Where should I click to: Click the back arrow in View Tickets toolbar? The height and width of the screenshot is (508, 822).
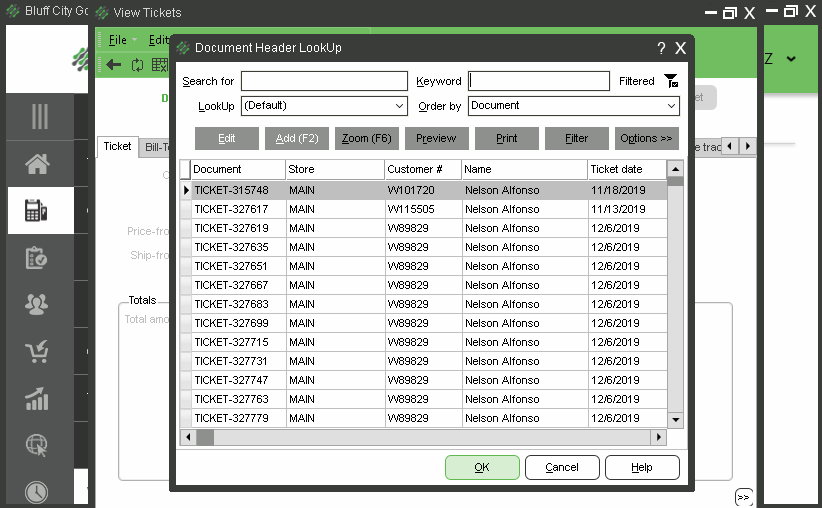[x=113, y=64]
